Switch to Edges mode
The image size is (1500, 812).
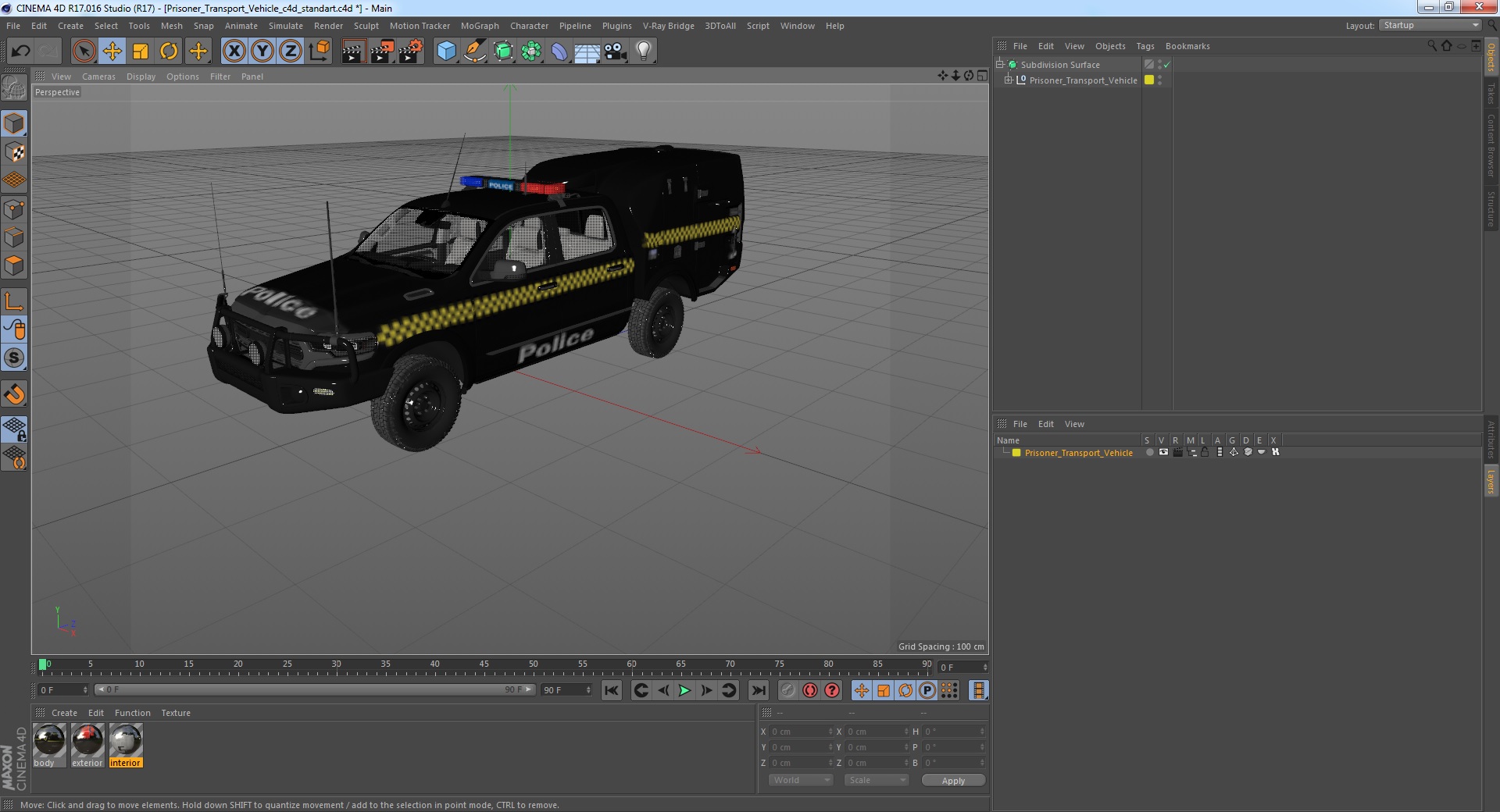(14, 237)
